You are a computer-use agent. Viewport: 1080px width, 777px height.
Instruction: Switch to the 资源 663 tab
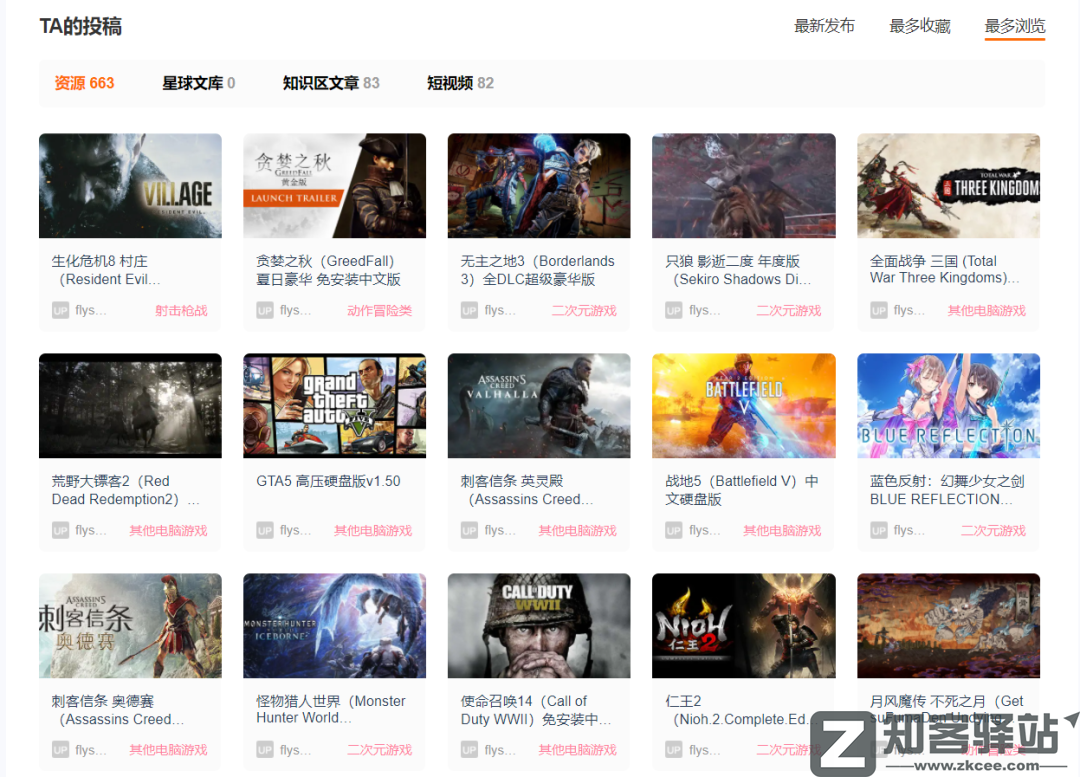click(84, 83)
